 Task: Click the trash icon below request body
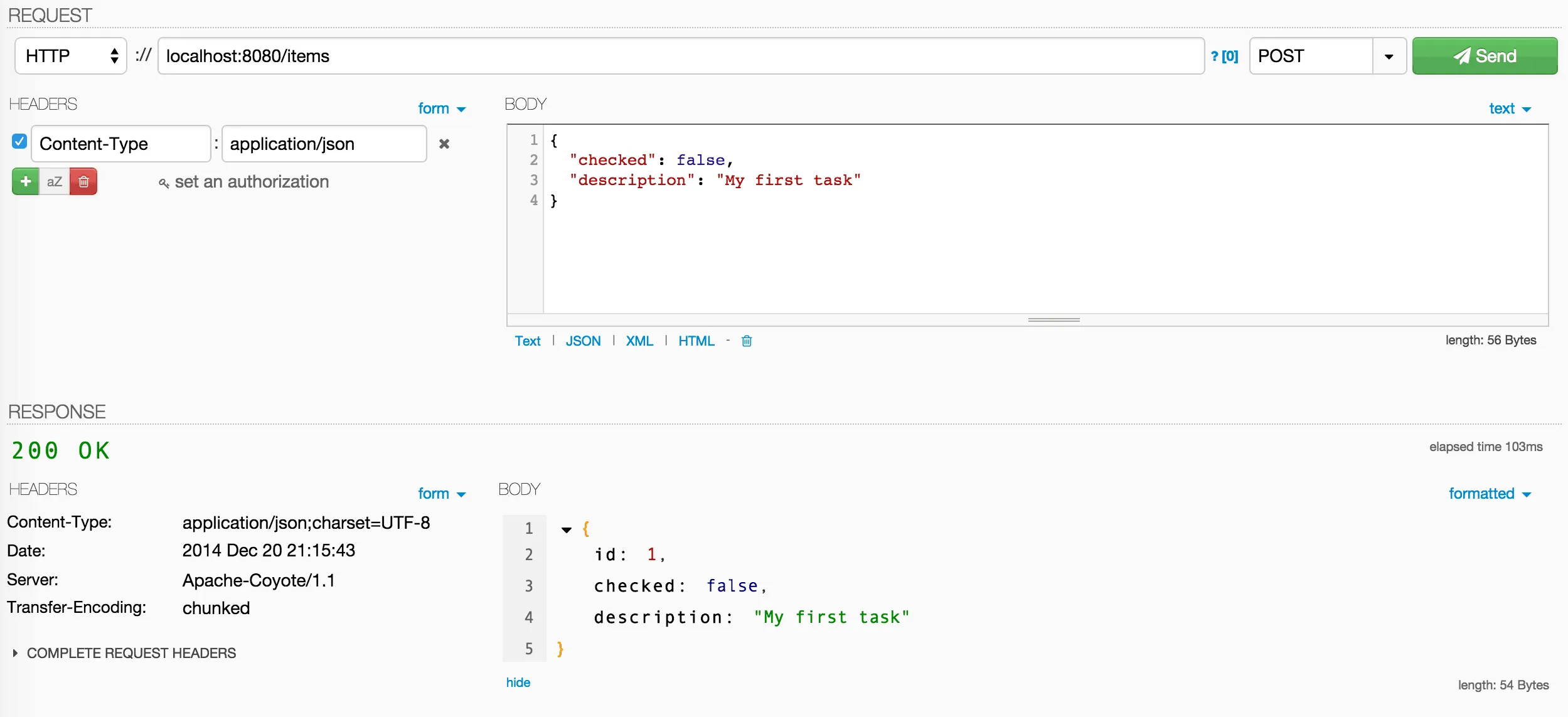[747, 341]
